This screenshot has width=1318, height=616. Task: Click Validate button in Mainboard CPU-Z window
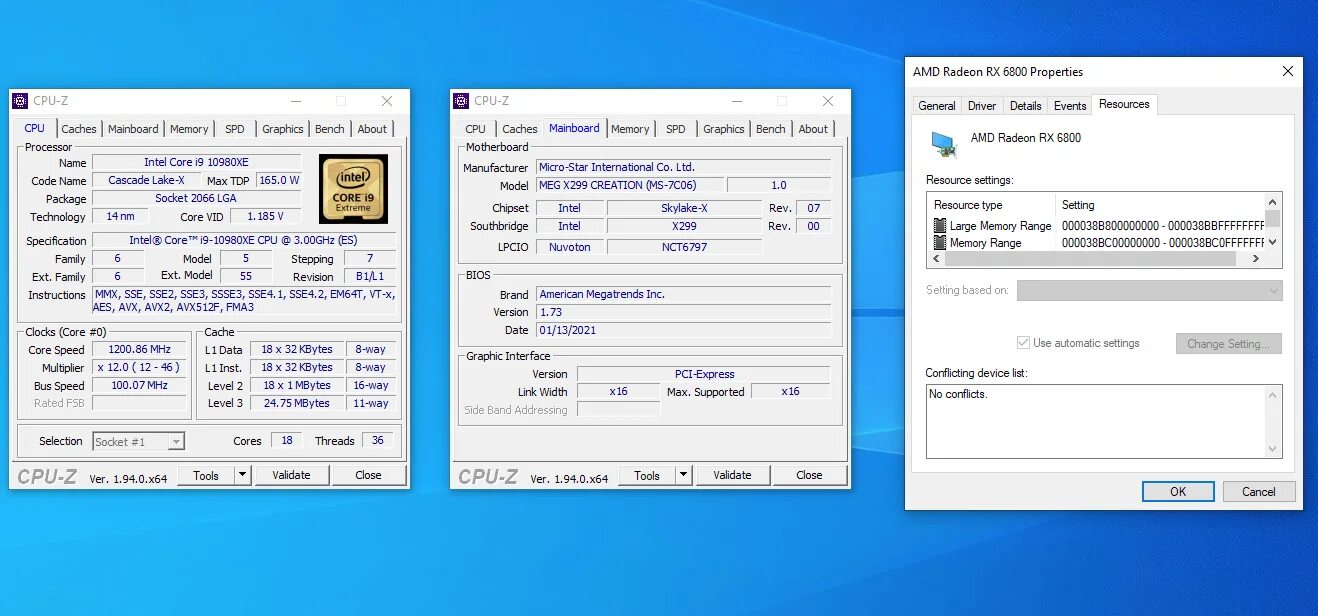pyautogui.click(x=732, y=476)
